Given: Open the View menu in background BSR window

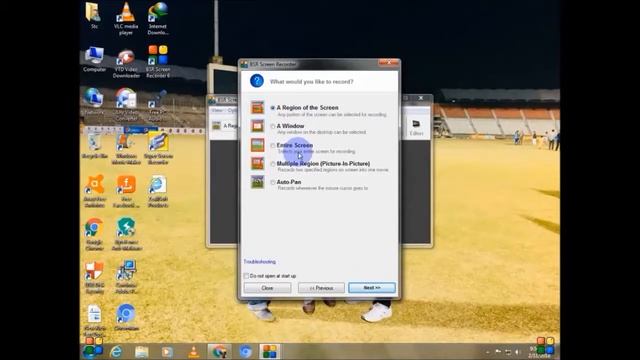Looking at the screenshot, I should click(x=217, y=111).
